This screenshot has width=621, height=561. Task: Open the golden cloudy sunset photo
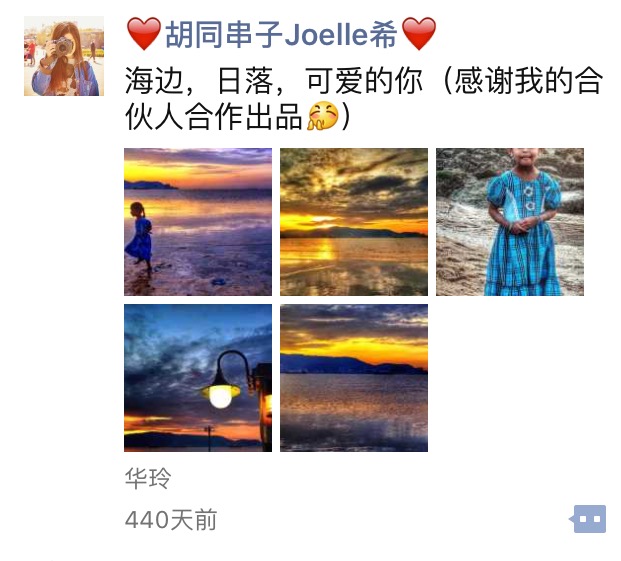[354, 222]
